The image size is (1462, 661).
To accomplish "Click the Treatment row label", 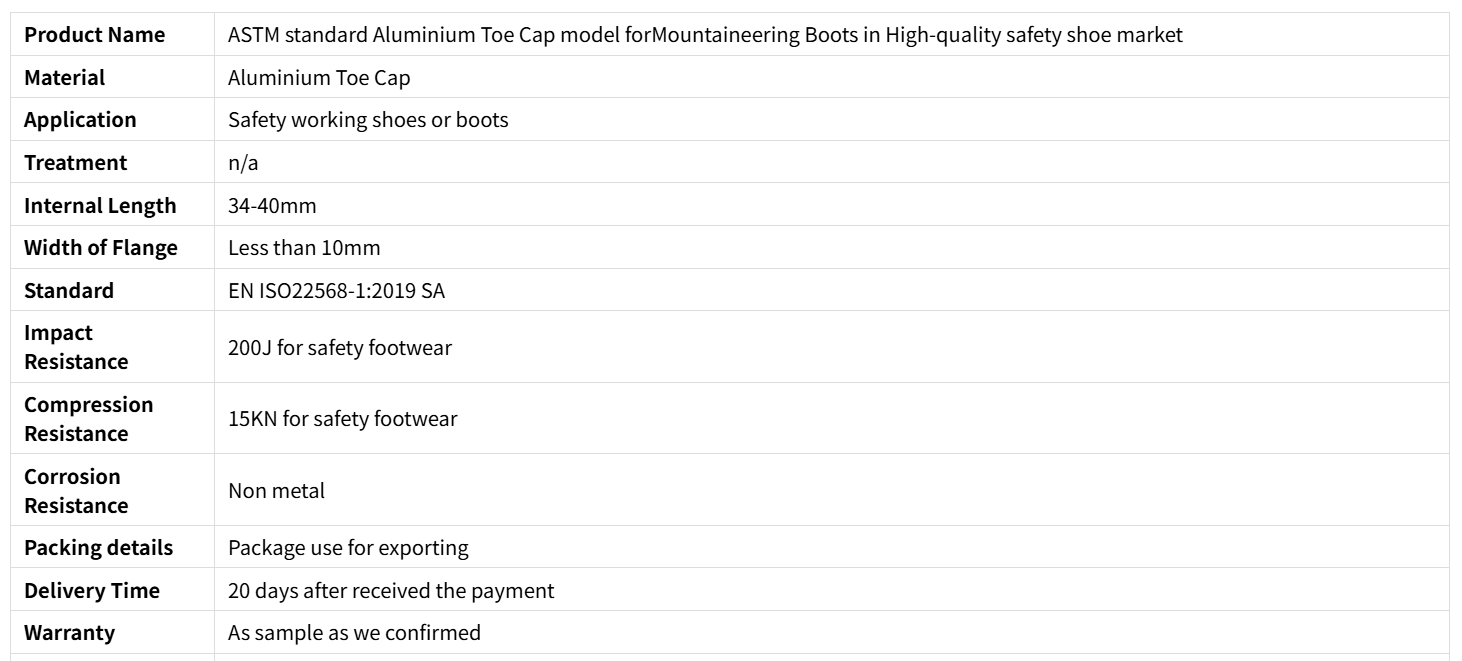I will (75, 162).
